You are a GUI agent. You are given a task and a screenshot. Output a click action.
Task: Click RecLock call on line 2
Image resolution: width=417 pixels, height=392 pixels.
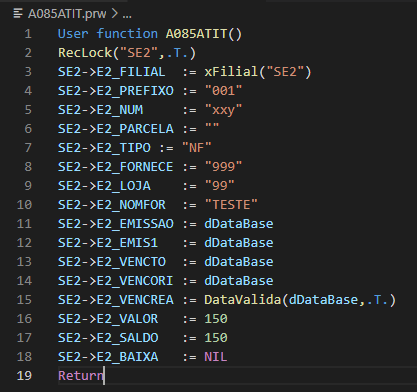pyautogui.click(x=127, y=53)
